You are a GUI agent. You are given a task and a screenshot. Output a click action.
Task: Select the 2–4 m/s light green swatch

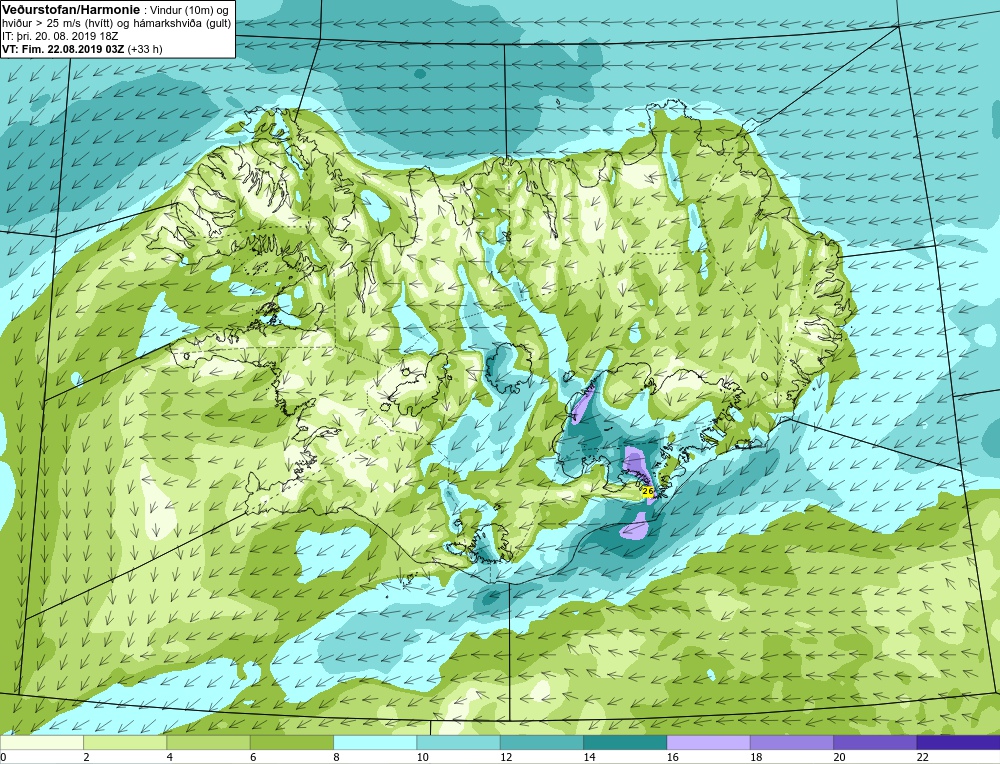point(125,742)
